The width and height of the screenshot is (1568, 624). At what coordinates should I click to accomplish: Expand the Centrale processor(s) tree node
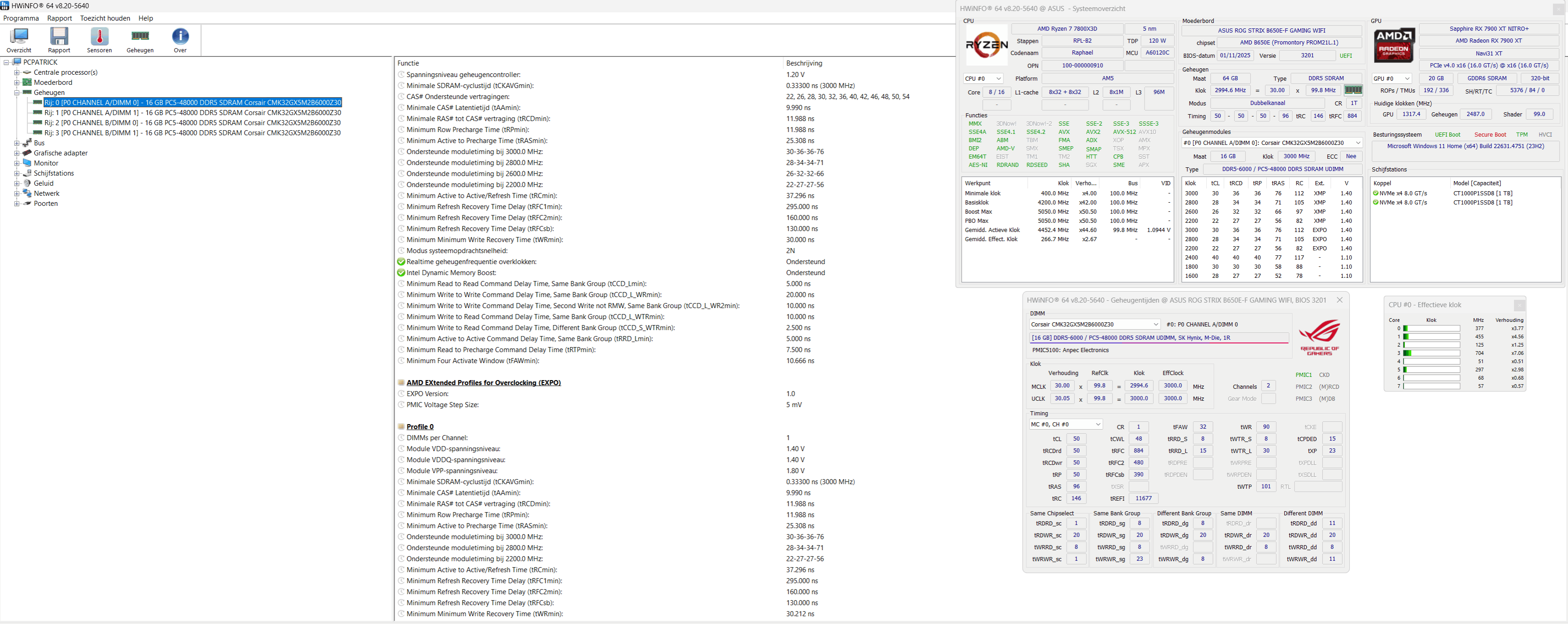pyautogui.click(x=17, y=72)
